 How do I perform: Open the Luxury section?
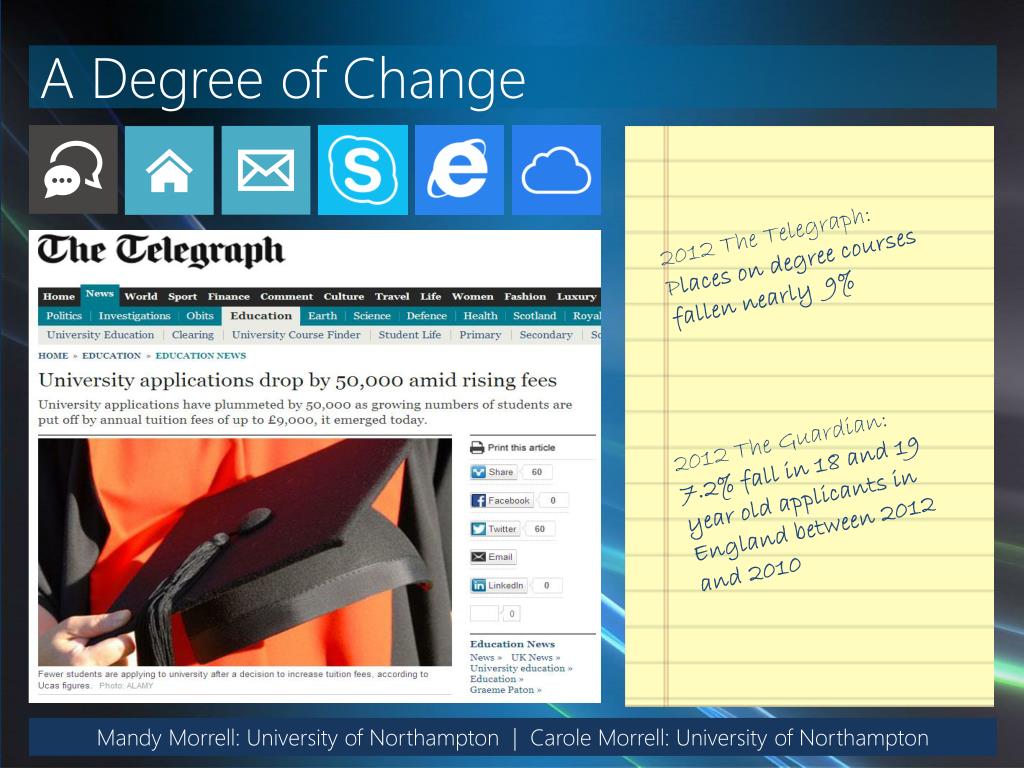[x=576, y=296]
